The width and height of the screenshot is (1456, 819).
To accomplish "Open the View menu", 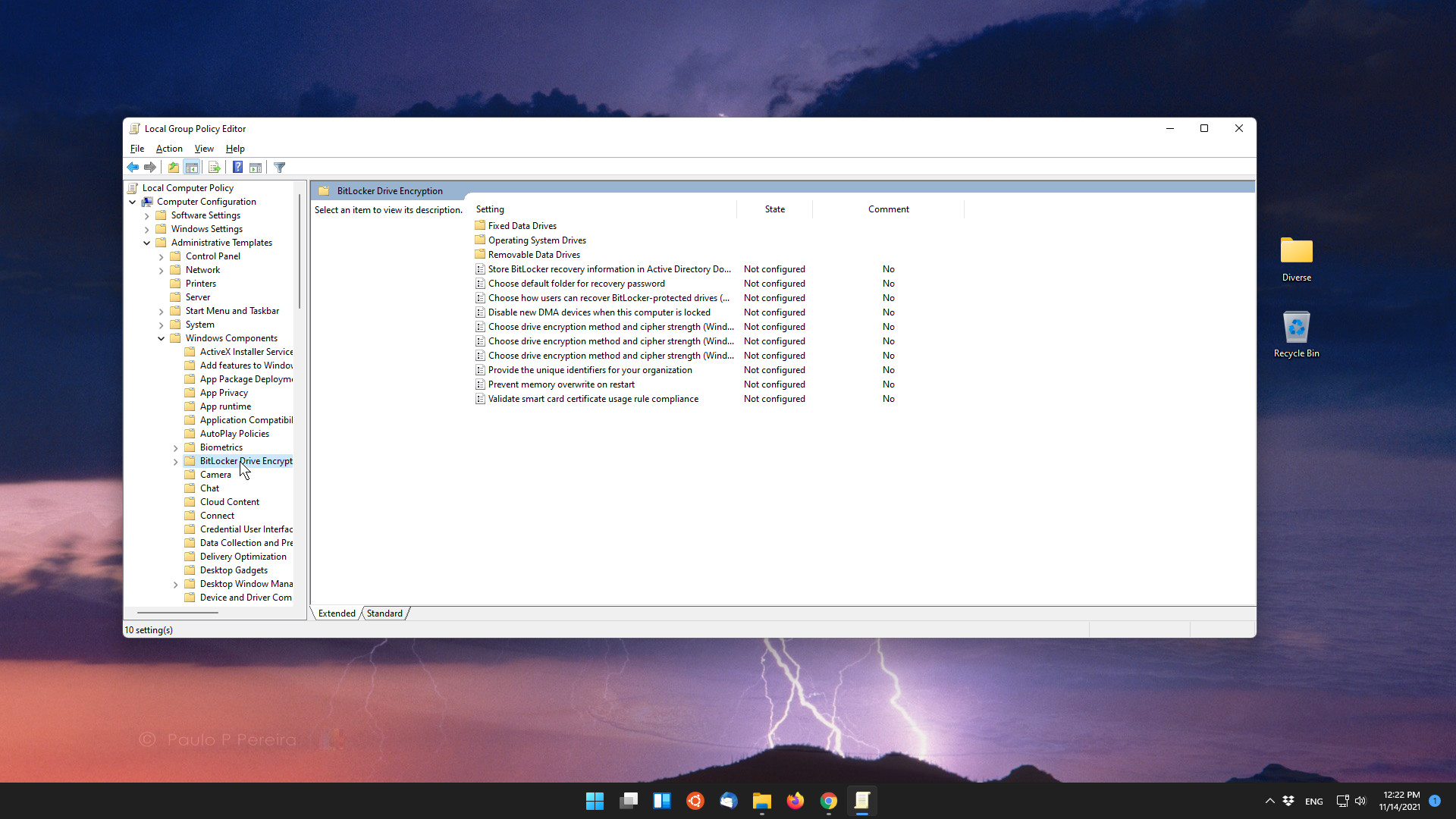I will point(204,149).
